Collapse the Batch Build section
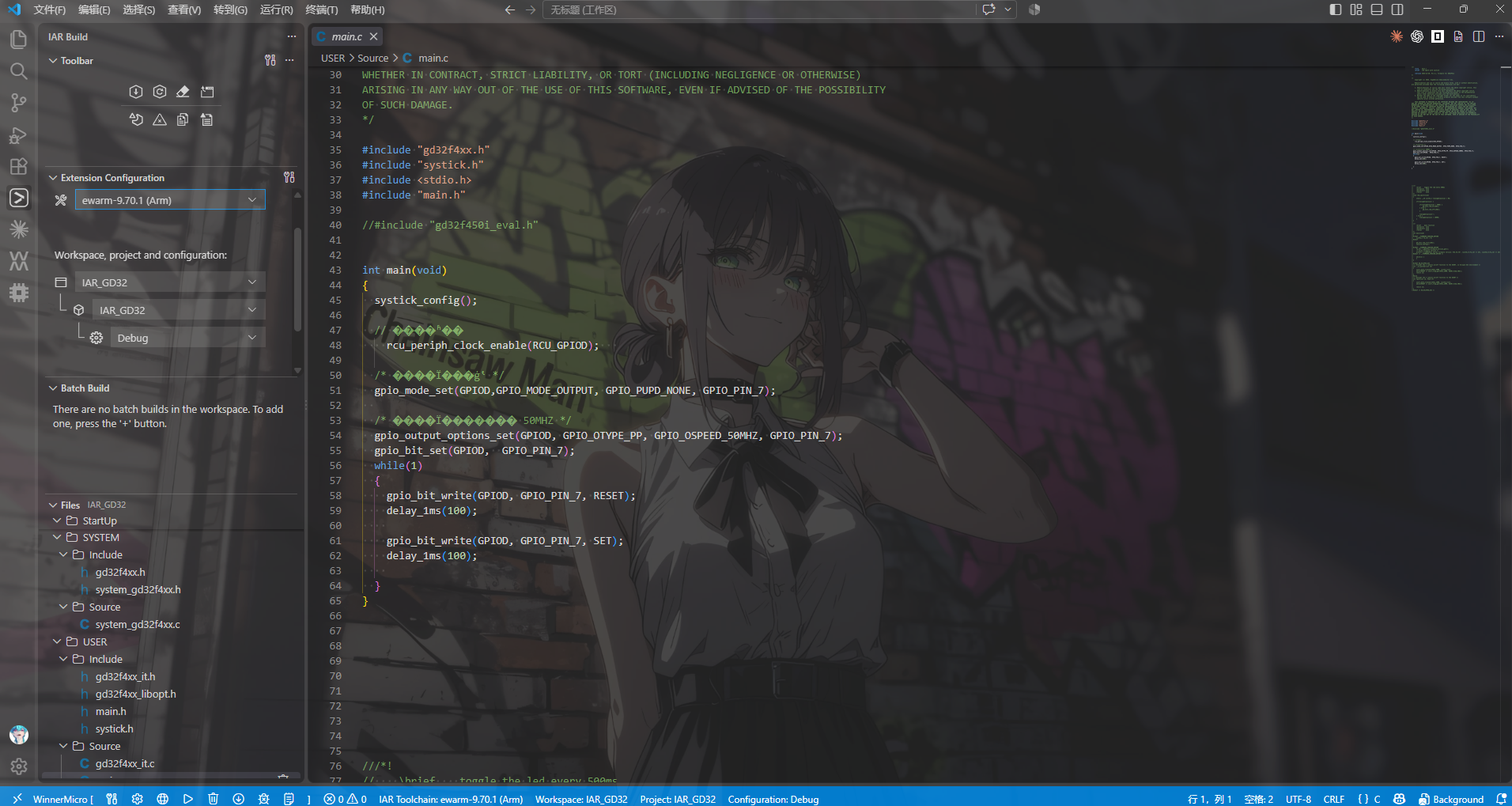This screenshot has width=1512, height=806. click(x=53, y=388)
